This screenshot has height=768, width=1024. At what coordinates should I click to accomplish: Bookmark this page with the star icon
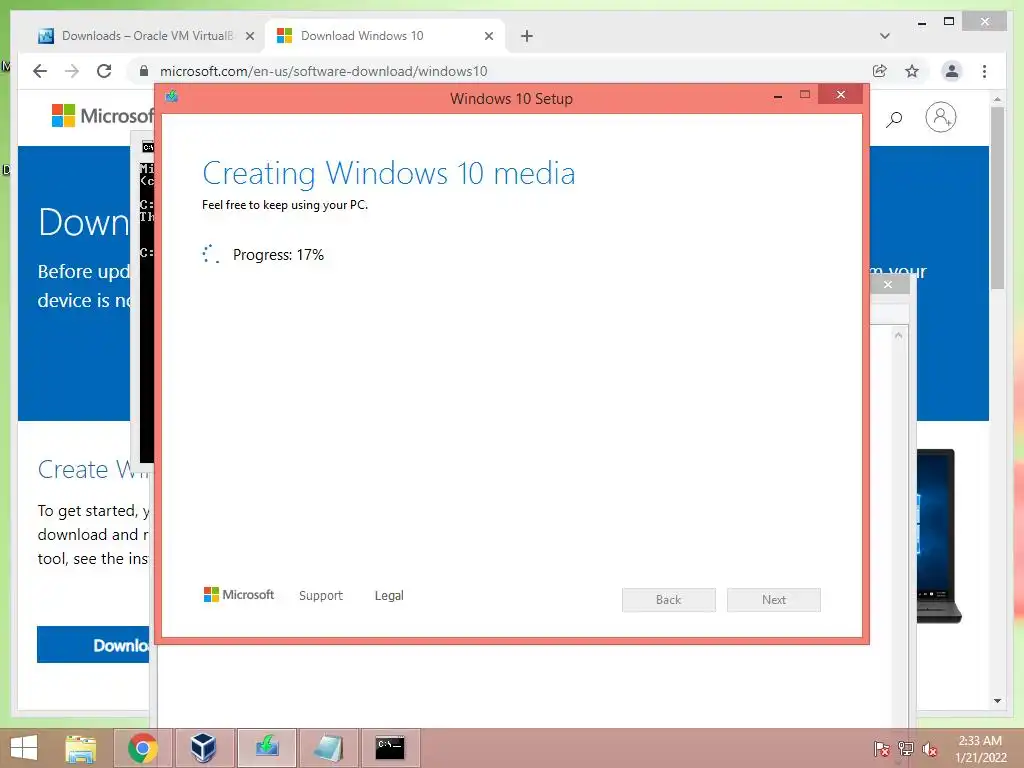click(x=912, y=71)
